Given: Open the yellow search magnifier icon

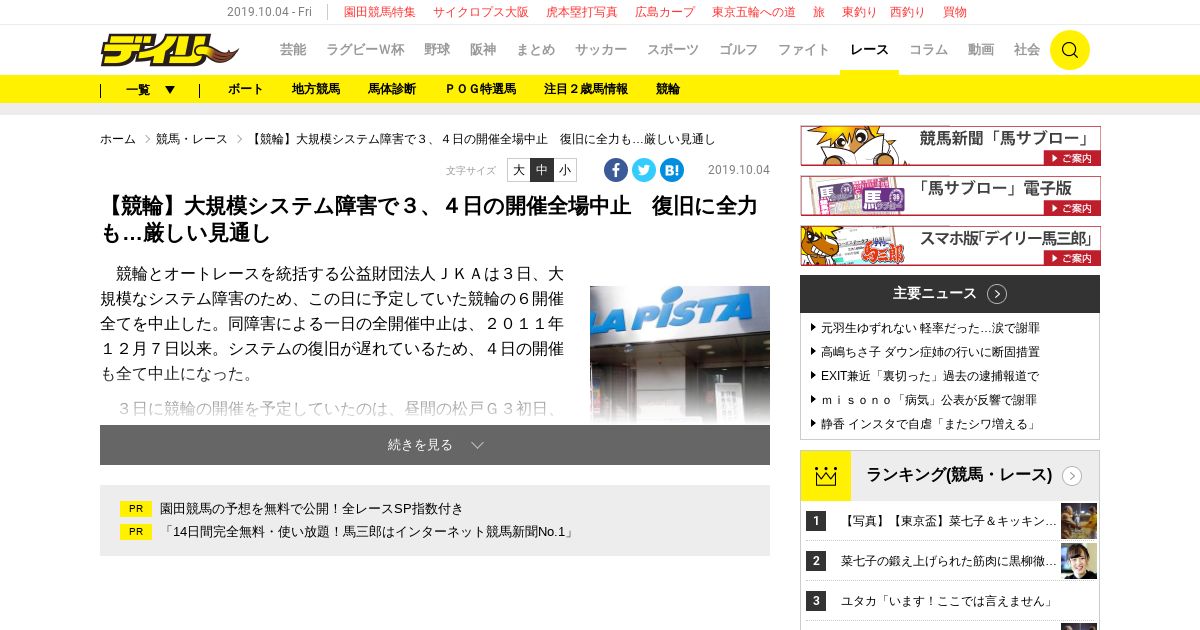Looking at the screenshot, I should (1069, 50).
